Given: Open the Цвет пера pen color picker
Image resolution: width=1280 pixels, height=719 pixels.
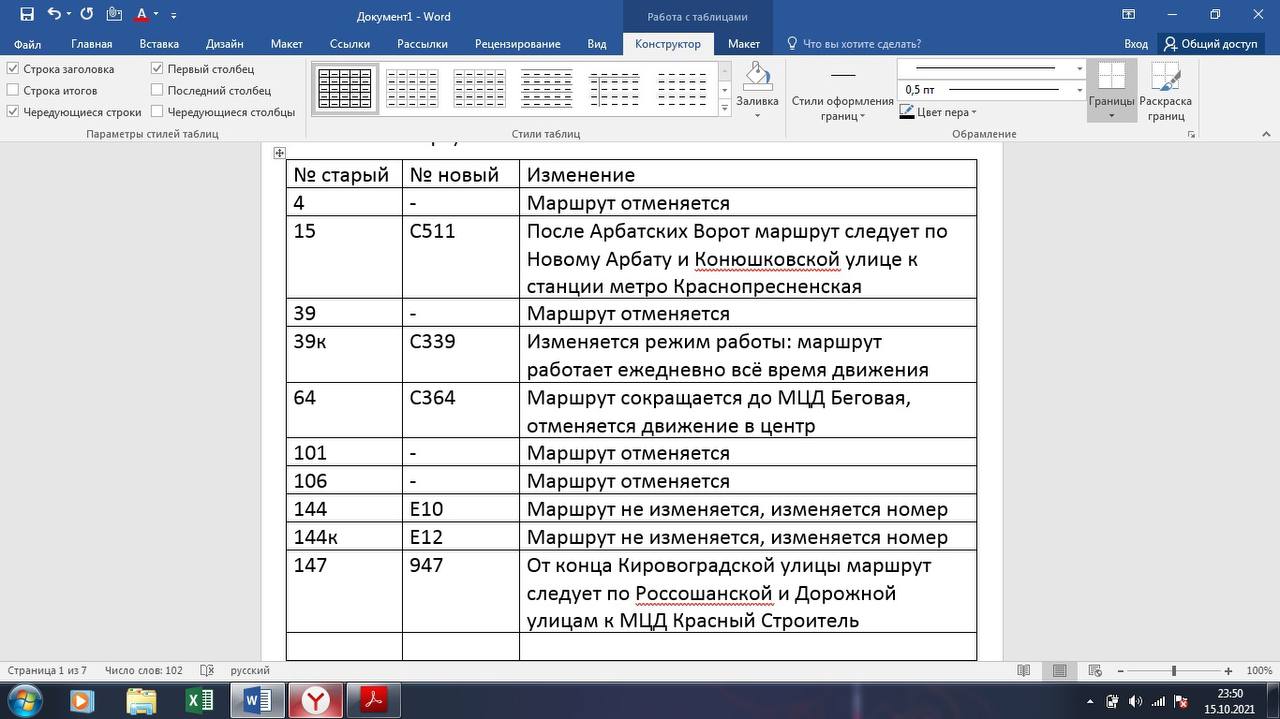Looking at the screenshot, I should pyautogui.click(x=939, y=112).
